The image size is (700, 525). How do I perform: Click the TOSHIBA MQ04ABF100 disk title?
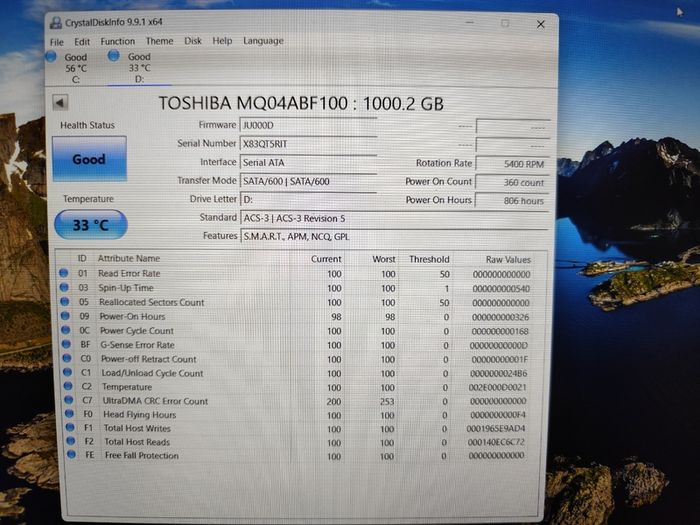point(301,104)
